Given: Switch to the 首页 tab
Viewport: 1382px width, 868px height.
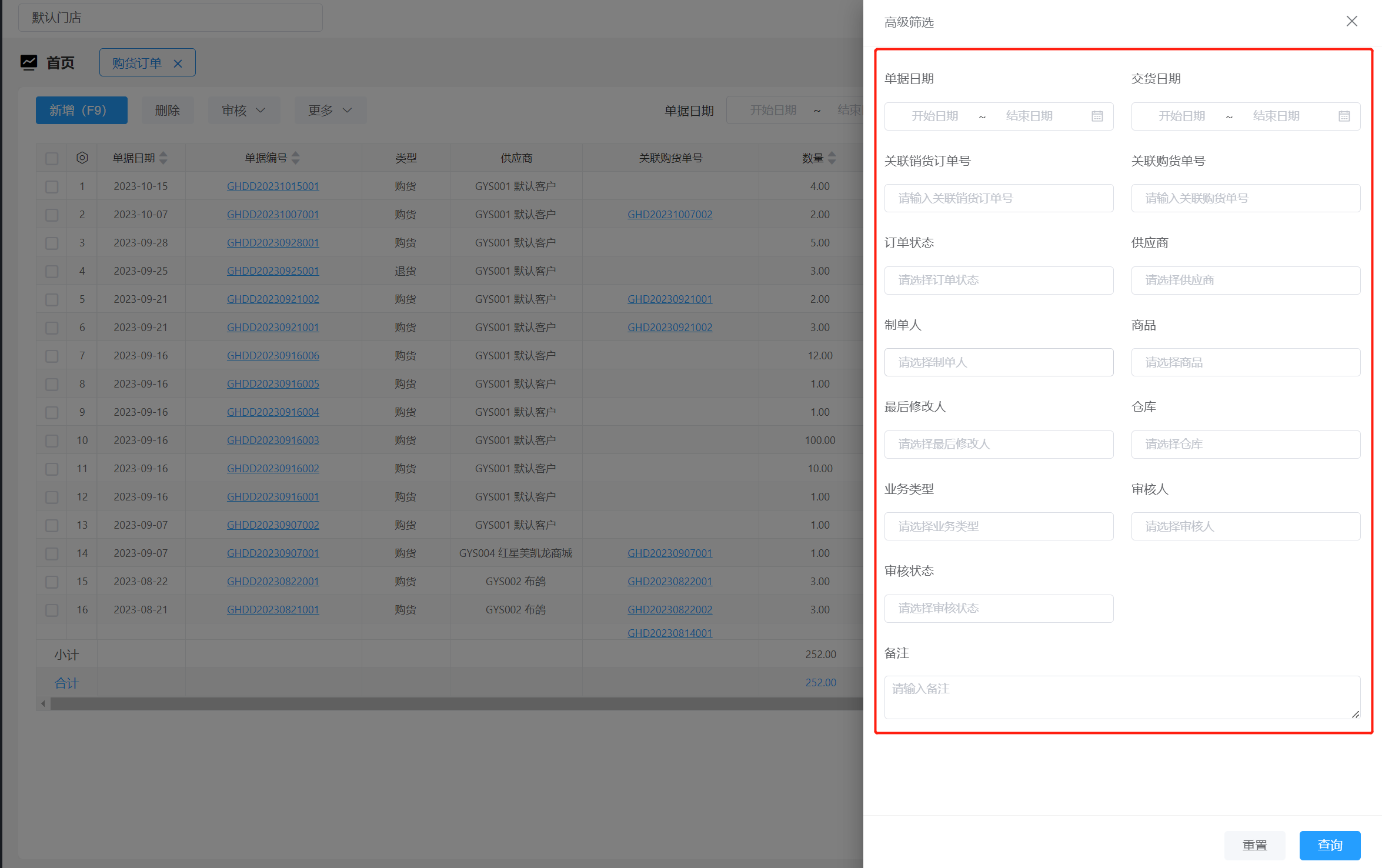Looking at the screenshot, I should (60, 63).
